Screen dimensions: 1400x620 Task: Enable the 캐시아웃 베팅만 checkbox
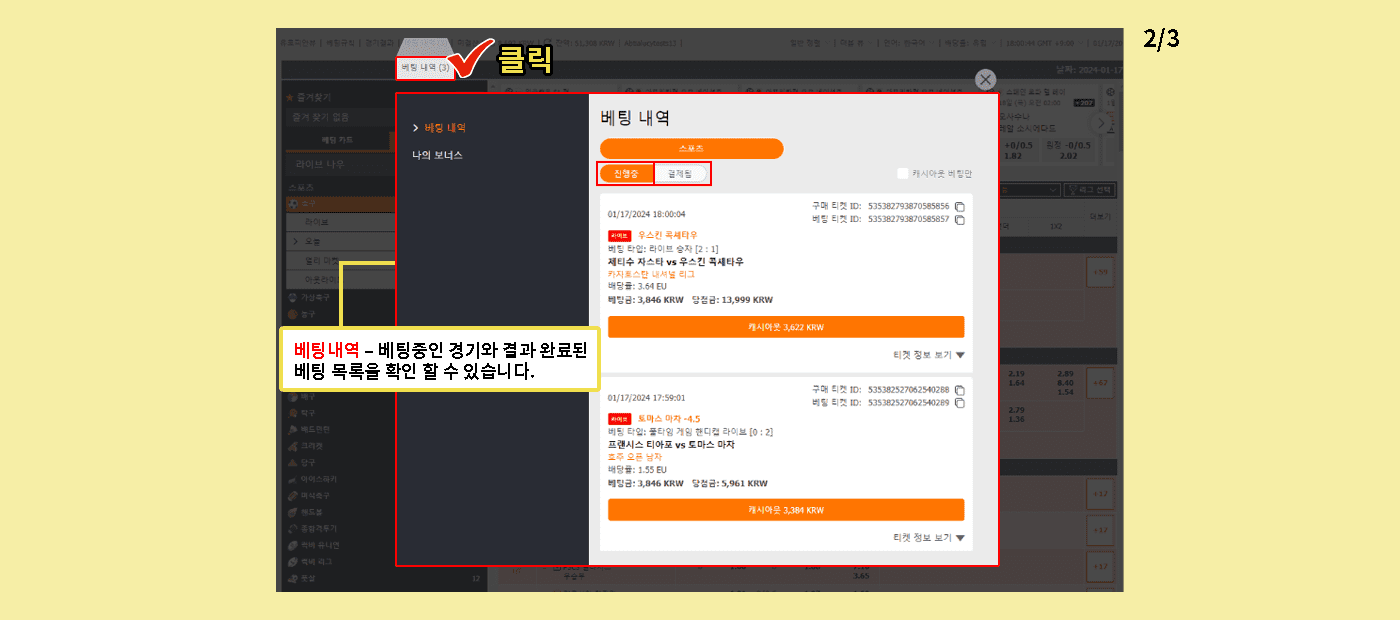(x=903, y=174)
